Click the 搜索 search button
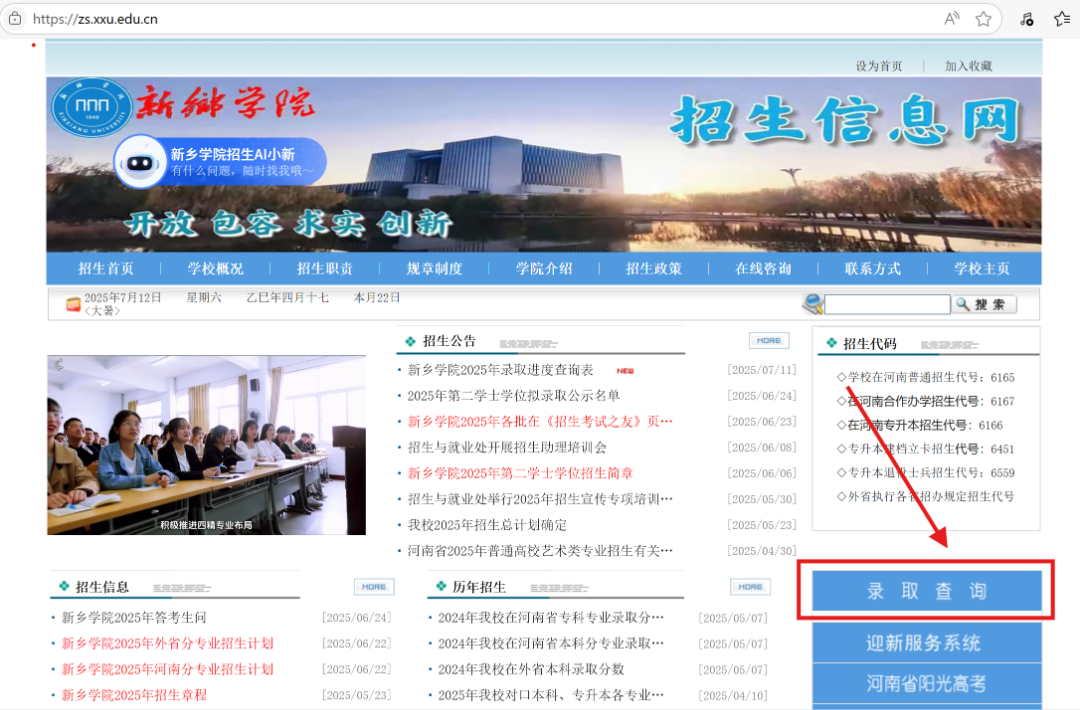The image size is (1080, 710). tap(984, 304)
